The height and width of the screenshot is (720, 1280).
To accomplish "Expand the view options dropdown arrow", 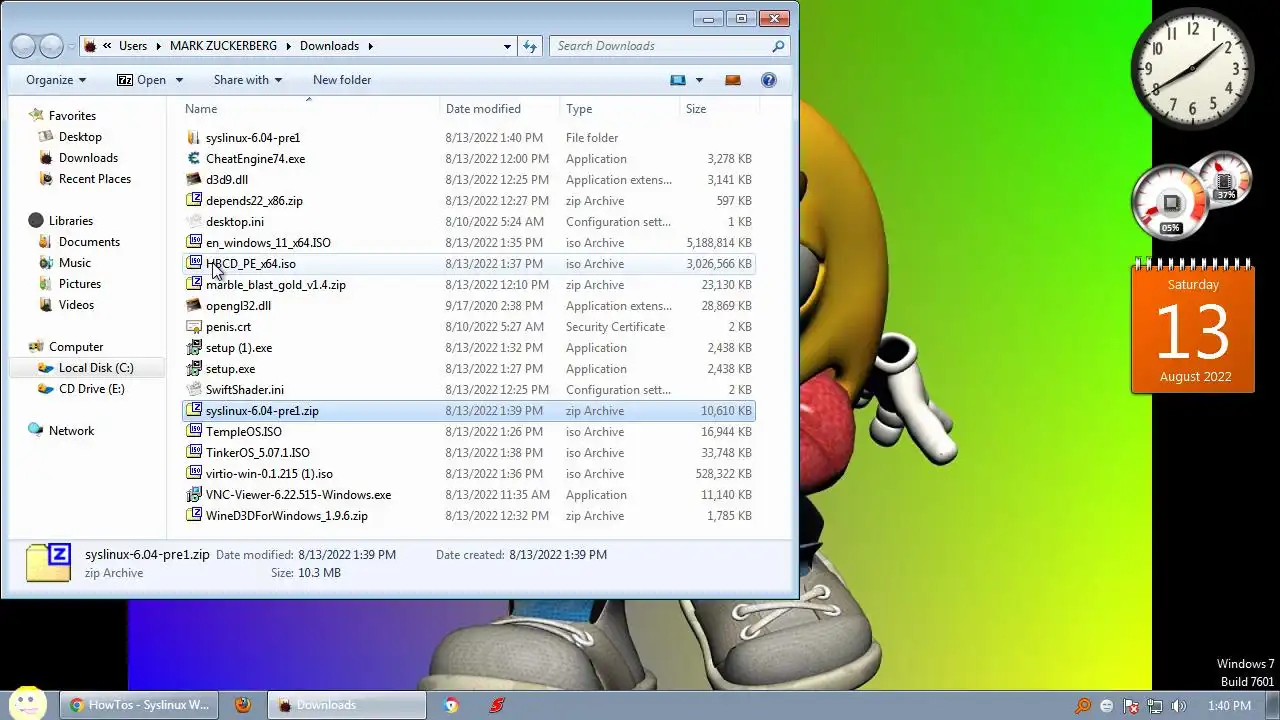I will [x=699, y=80].
